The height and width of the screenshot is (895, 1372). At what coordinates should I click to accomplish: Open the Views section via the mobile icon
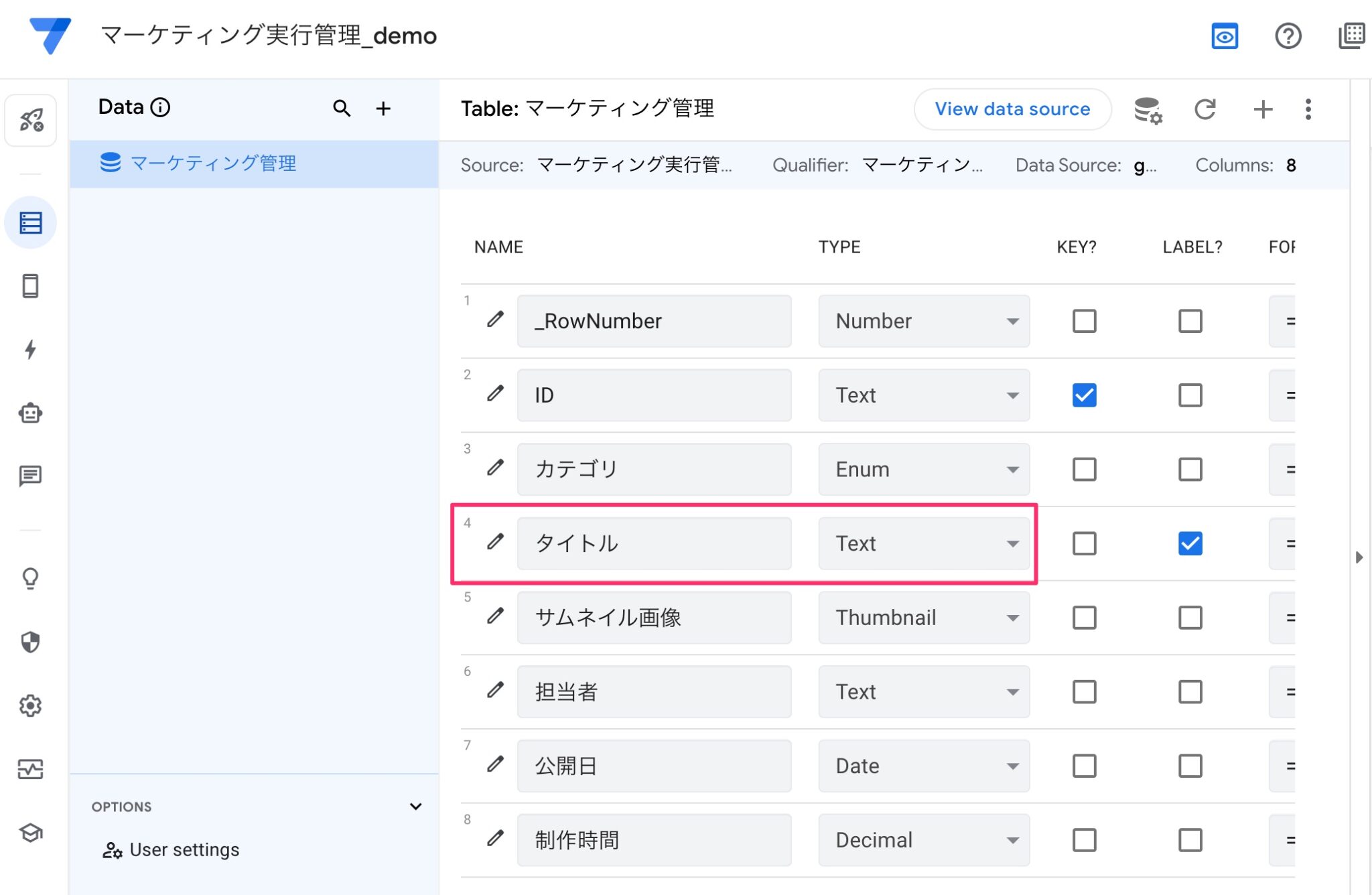click(x=31, y=286)
